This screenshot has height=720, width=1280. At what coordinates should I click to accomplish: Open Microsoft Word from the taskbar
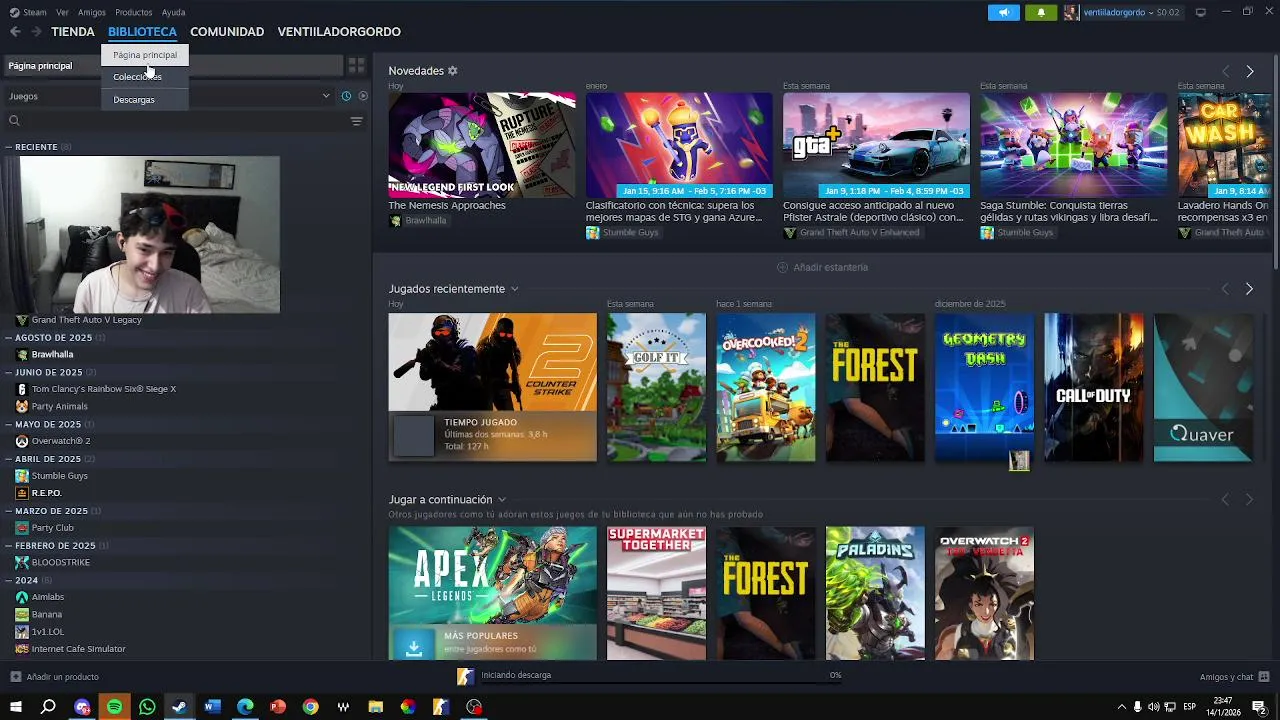click(212, 707)
